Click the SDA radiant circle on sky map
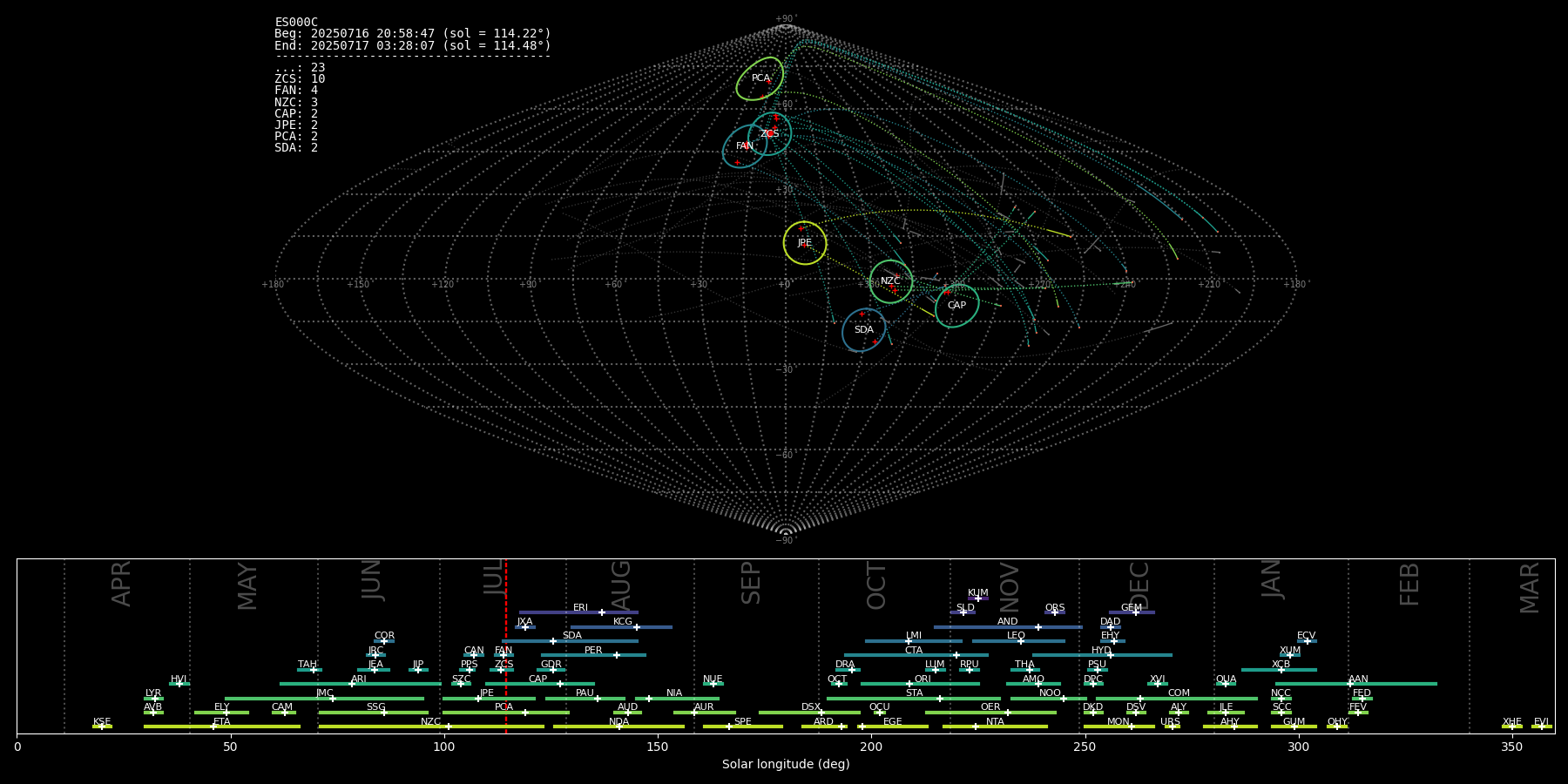 point(864,330)
